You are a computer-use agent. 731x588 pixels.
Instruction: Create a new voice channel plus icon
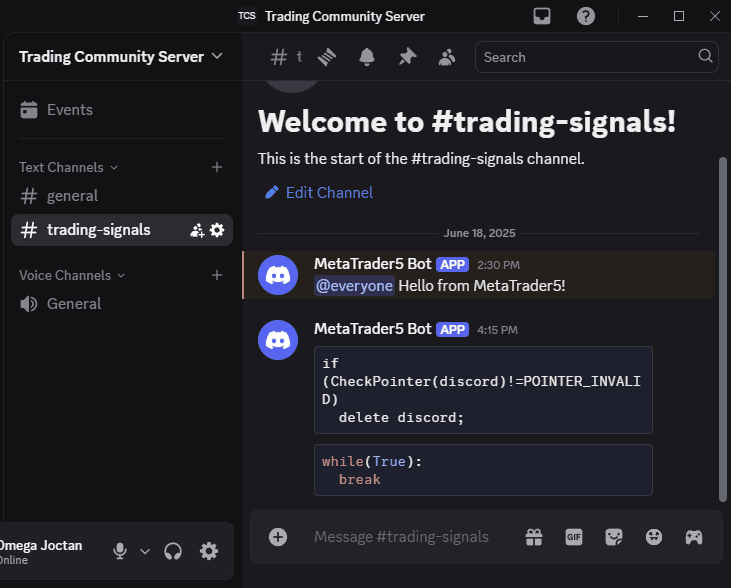[x=217, y=275]
